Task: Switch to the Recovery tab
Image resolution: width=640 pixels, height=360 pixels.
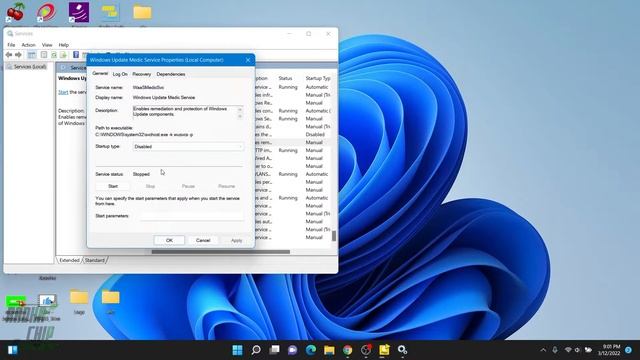Action: (x=142, y=74)
